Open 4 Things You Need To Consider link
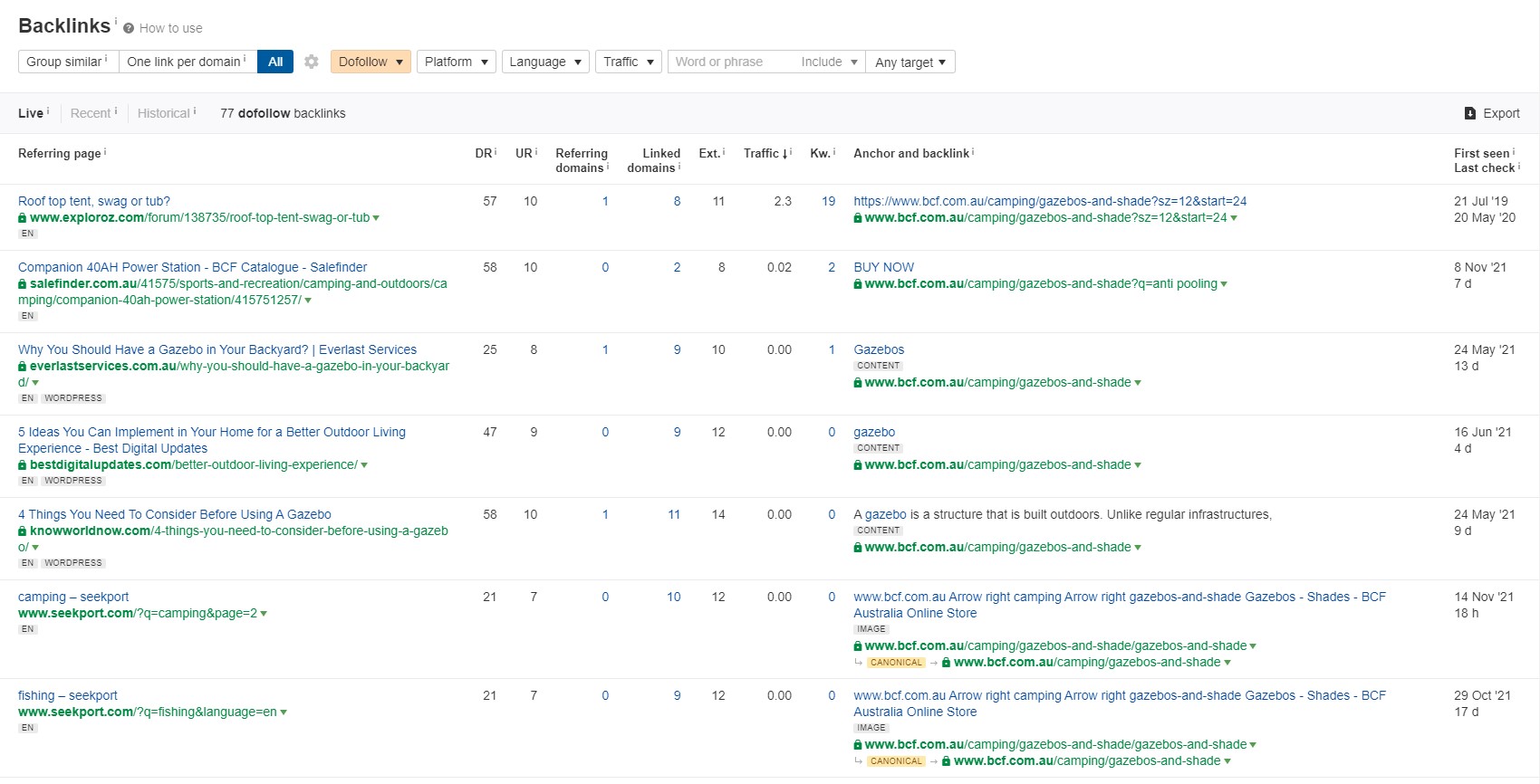The height and width of the screenshot is (784, 1540). point(175,514)
